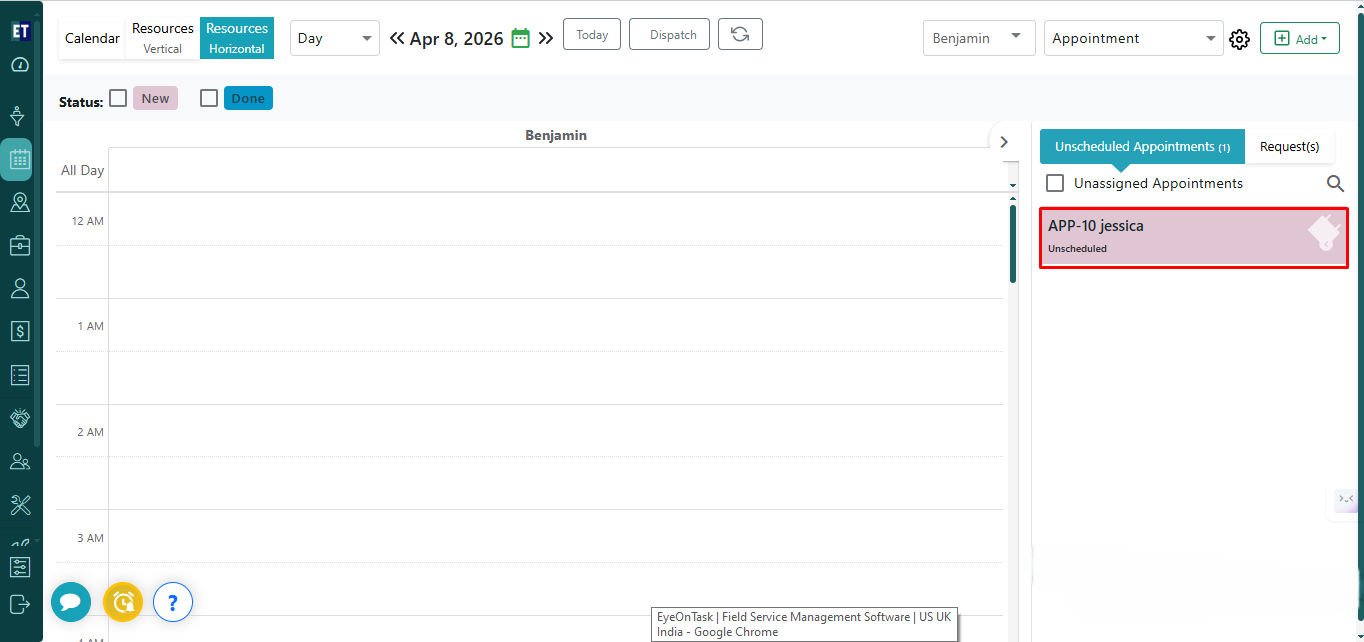Click the Dispatch button
Screen dimensions: 1364x642
pyautogui.click(x=669, y=35)
